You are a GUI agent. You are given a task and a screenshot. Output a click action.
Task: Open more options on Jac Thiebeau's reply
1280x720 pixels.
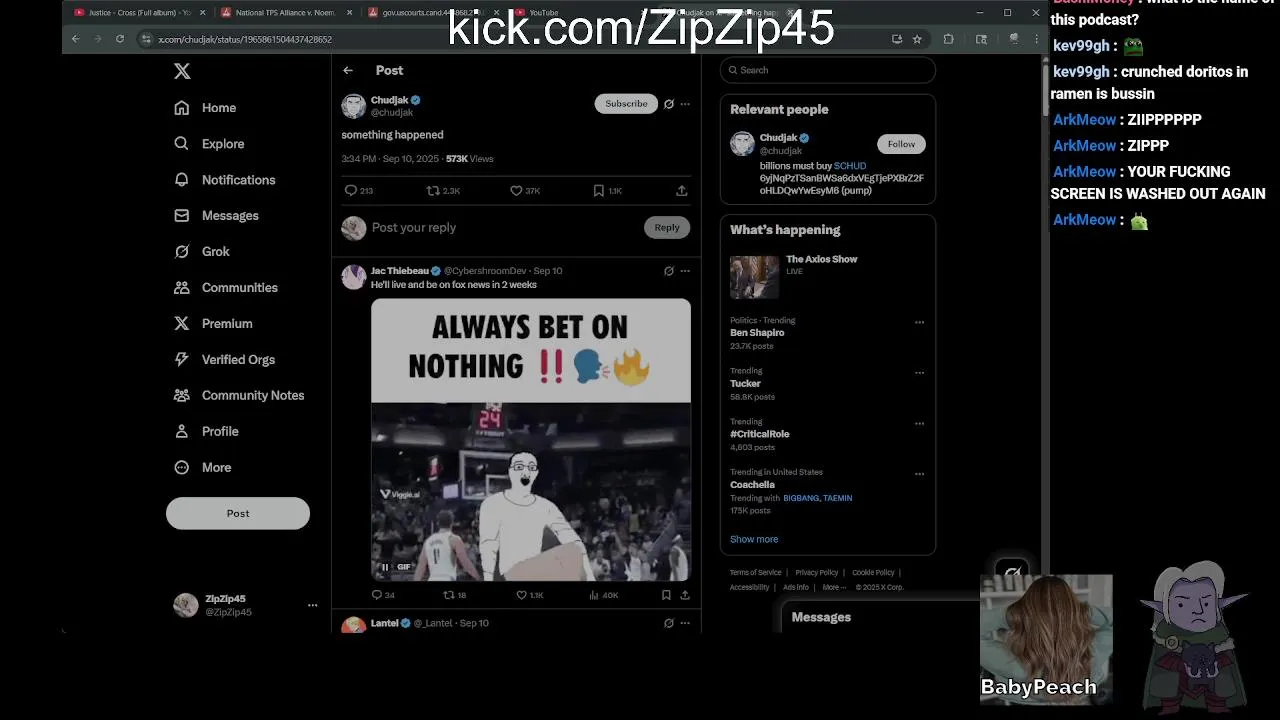(x=685, y=271)
